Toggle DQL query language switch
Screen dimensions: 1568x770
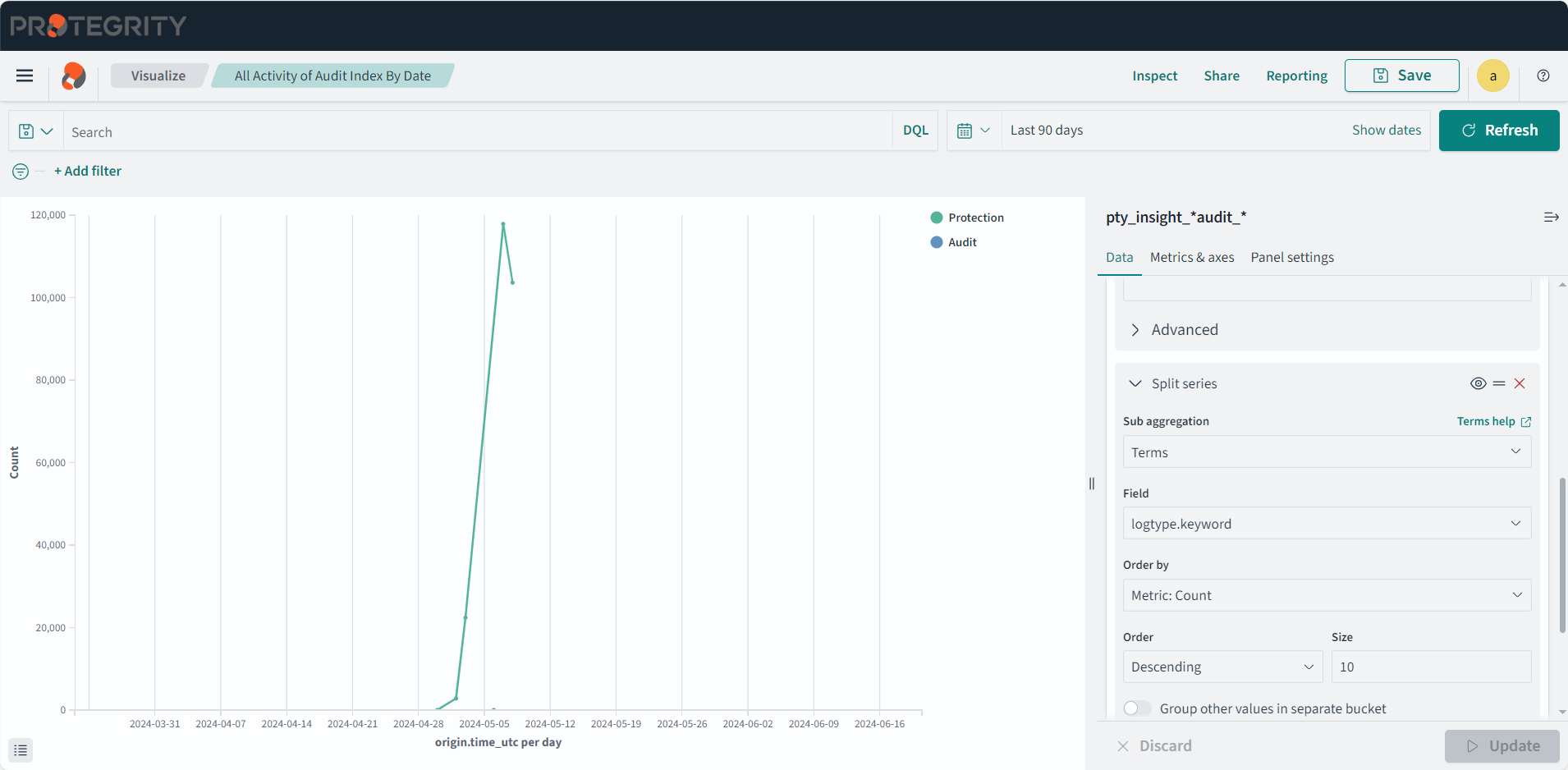[x=915, y=131]
